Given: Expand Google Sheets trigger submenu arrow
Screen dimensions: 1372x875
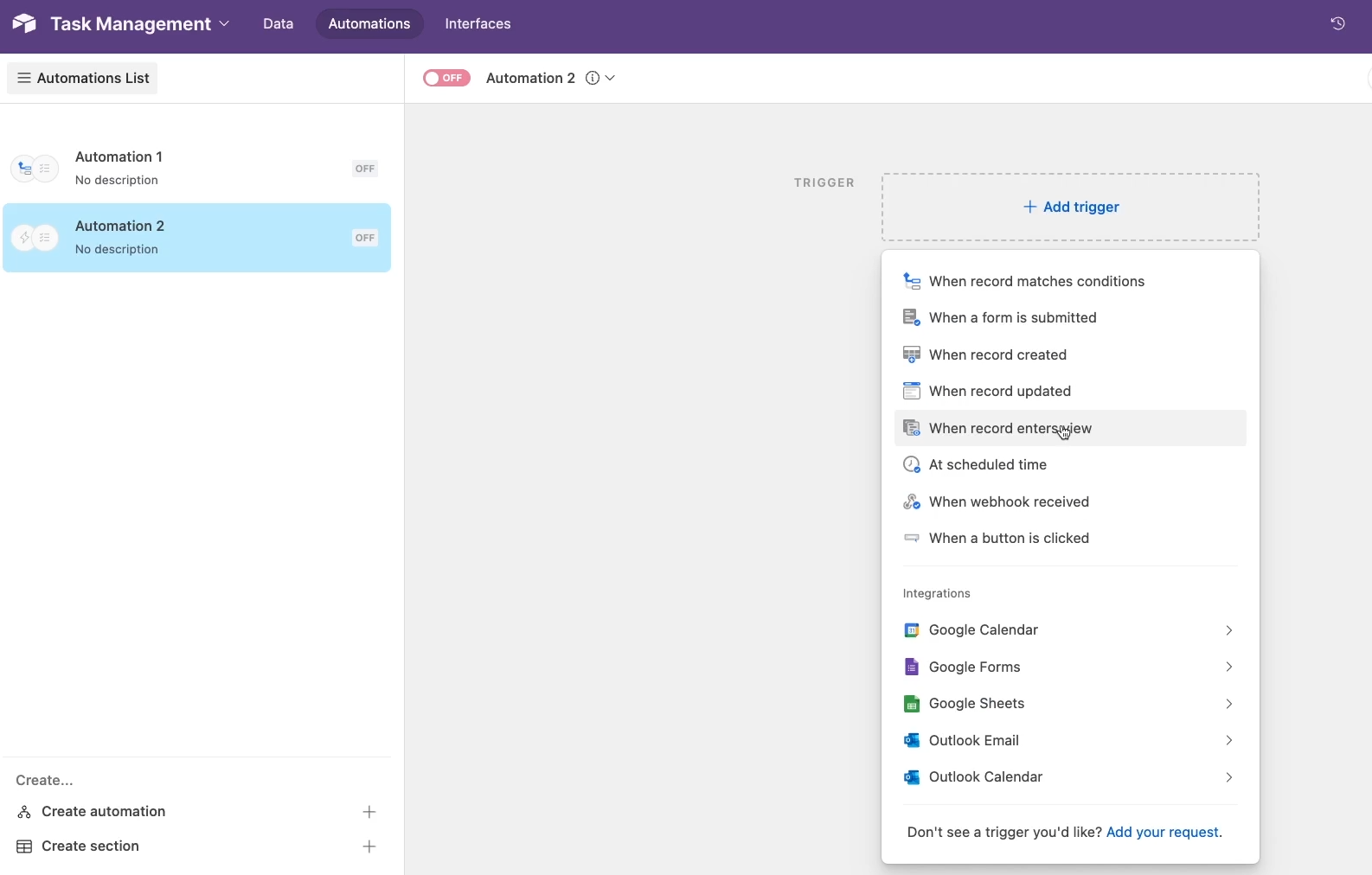Looking at the screenshot, I should [x=1228, y=704].
